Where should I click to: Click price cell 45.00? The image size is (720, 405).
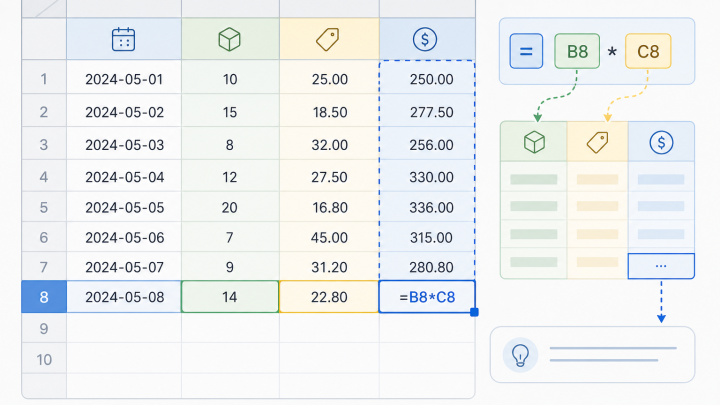(329, 237)
